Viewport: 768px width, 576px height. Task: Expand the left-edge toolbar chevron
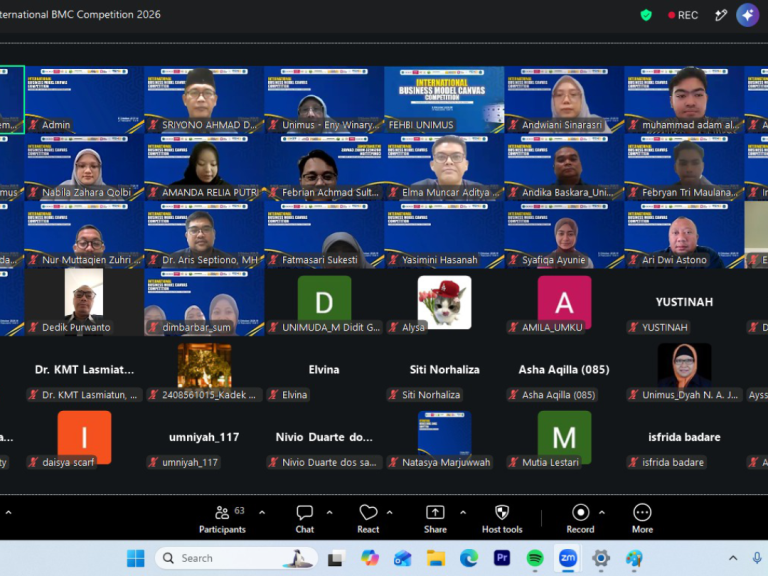tap(8, 512)
